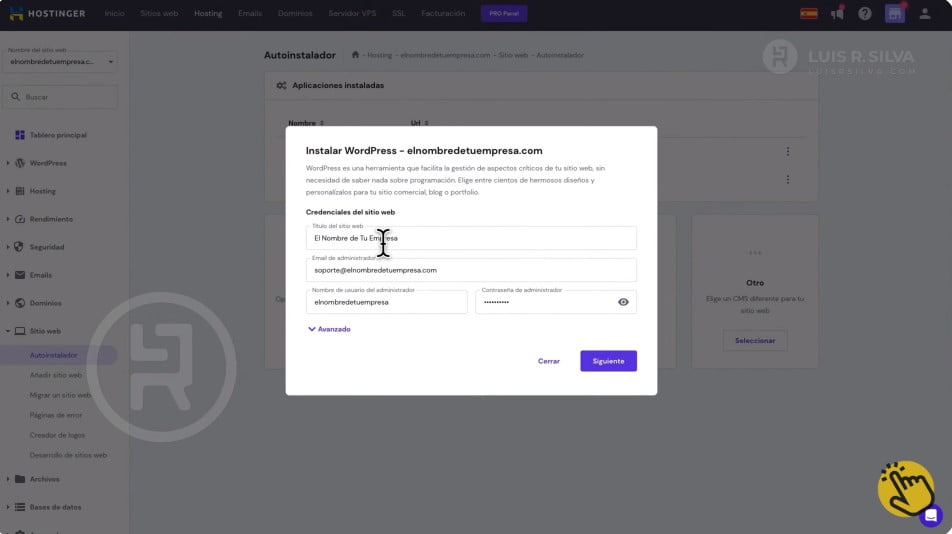The width and height of the screenshot is (952, 534).
Task: Open the help question mark icon
Action: click(865, 13)
